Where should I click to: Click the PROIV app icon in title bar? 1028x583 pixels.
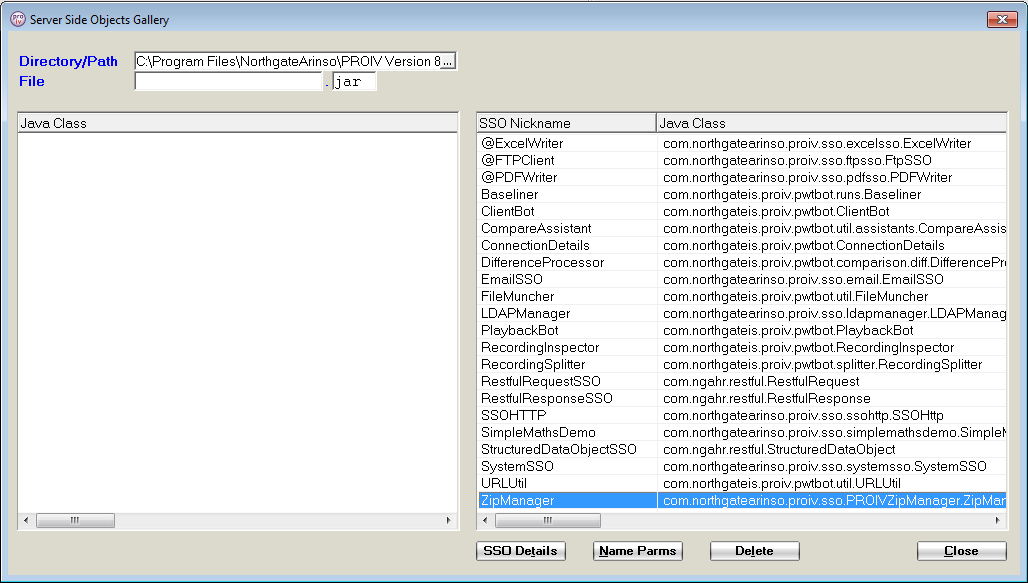[x=18, y=20]
